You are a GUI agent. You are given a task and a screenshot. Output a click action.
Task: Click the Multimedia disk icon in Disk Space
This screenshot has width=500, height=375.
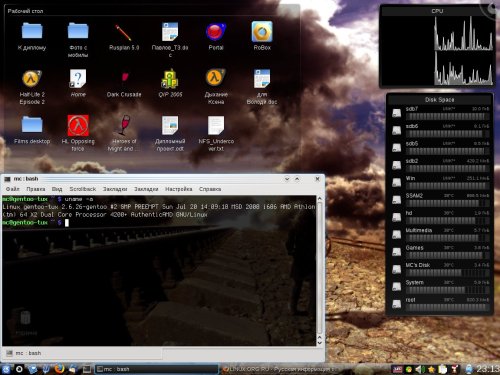(x=397, y=235)
